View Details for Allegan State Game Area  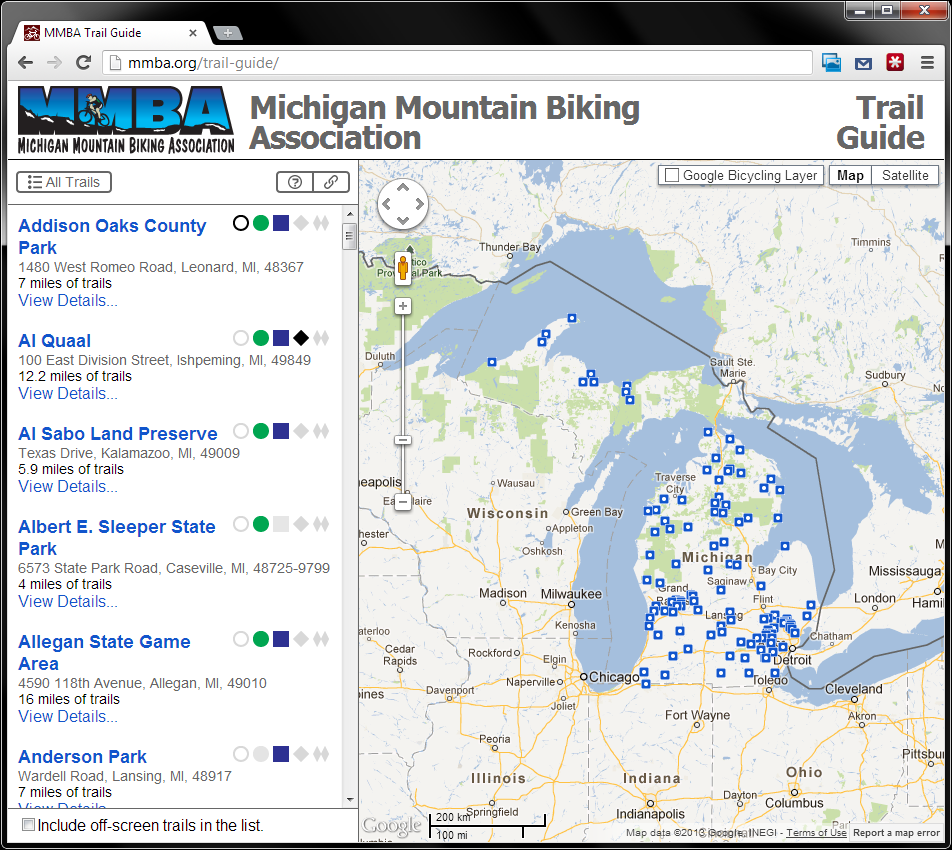tap(68, 716)
